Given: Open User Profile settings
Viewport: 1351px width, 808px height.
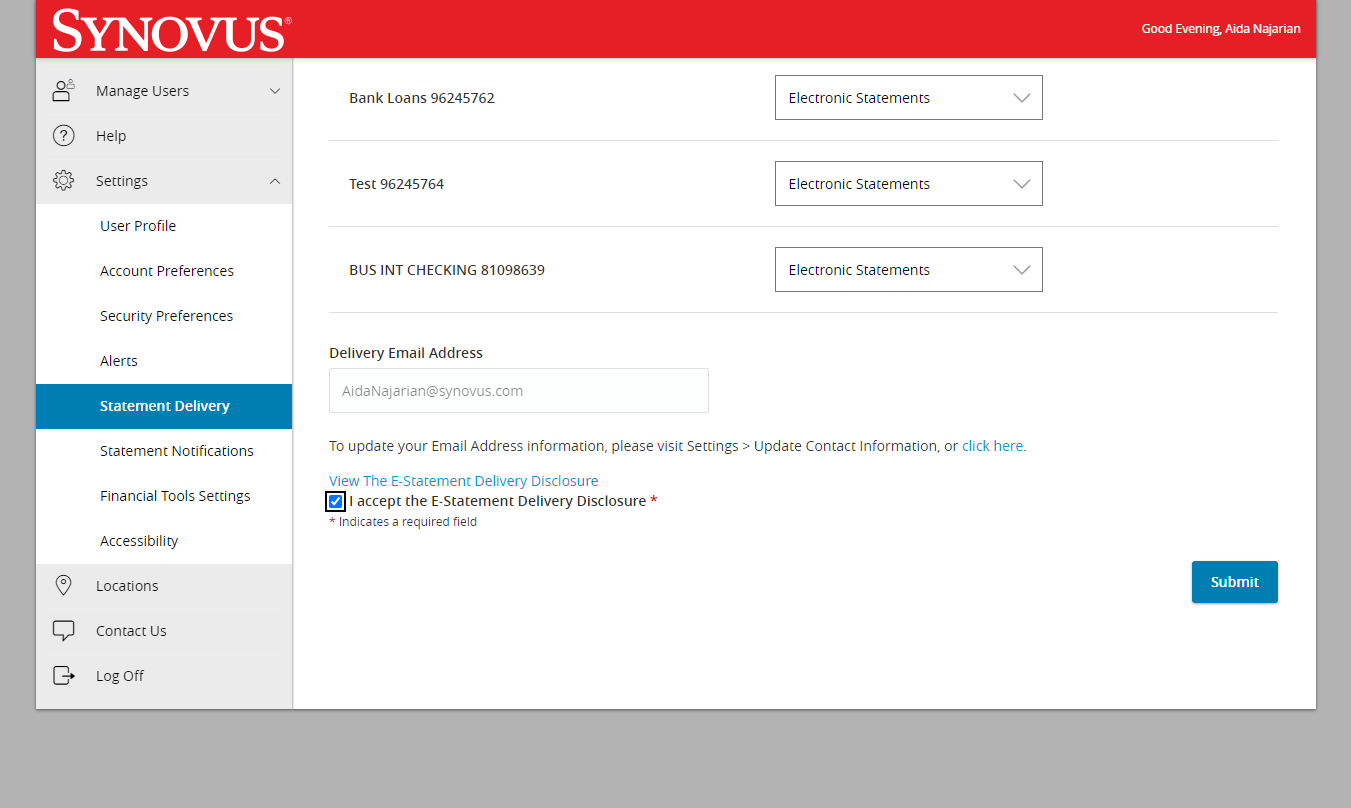Looking at the screenshot, I should 138,226.
